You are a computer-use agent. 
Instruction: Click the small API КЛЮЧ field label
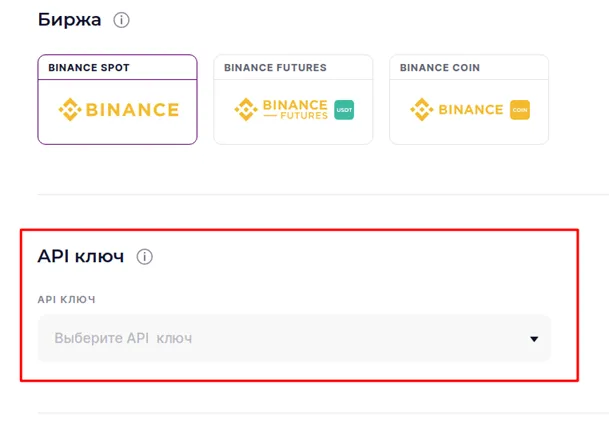66,299
